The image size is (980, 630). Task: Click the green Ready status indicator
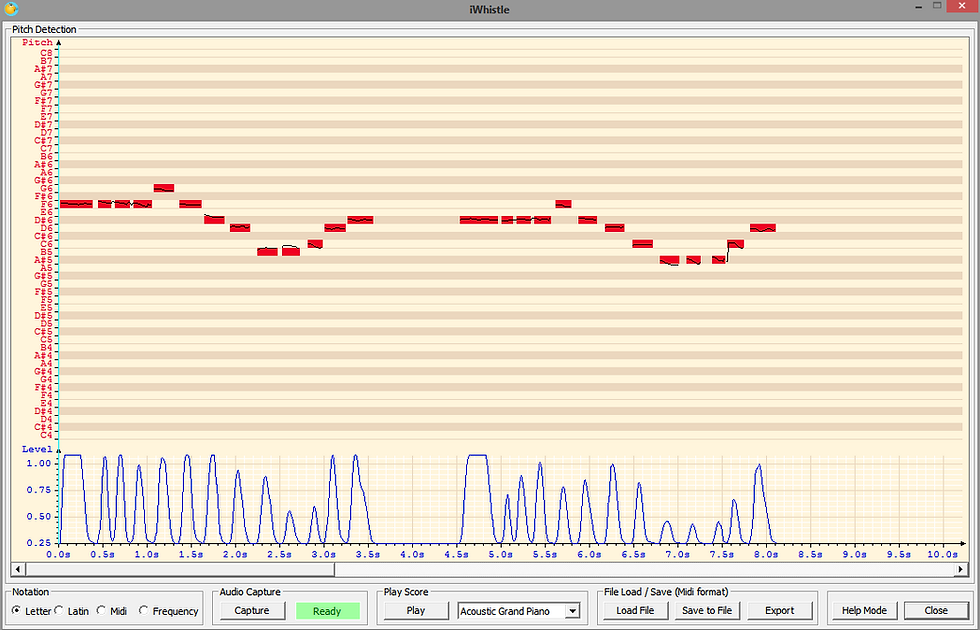click(x=328, y=611)
